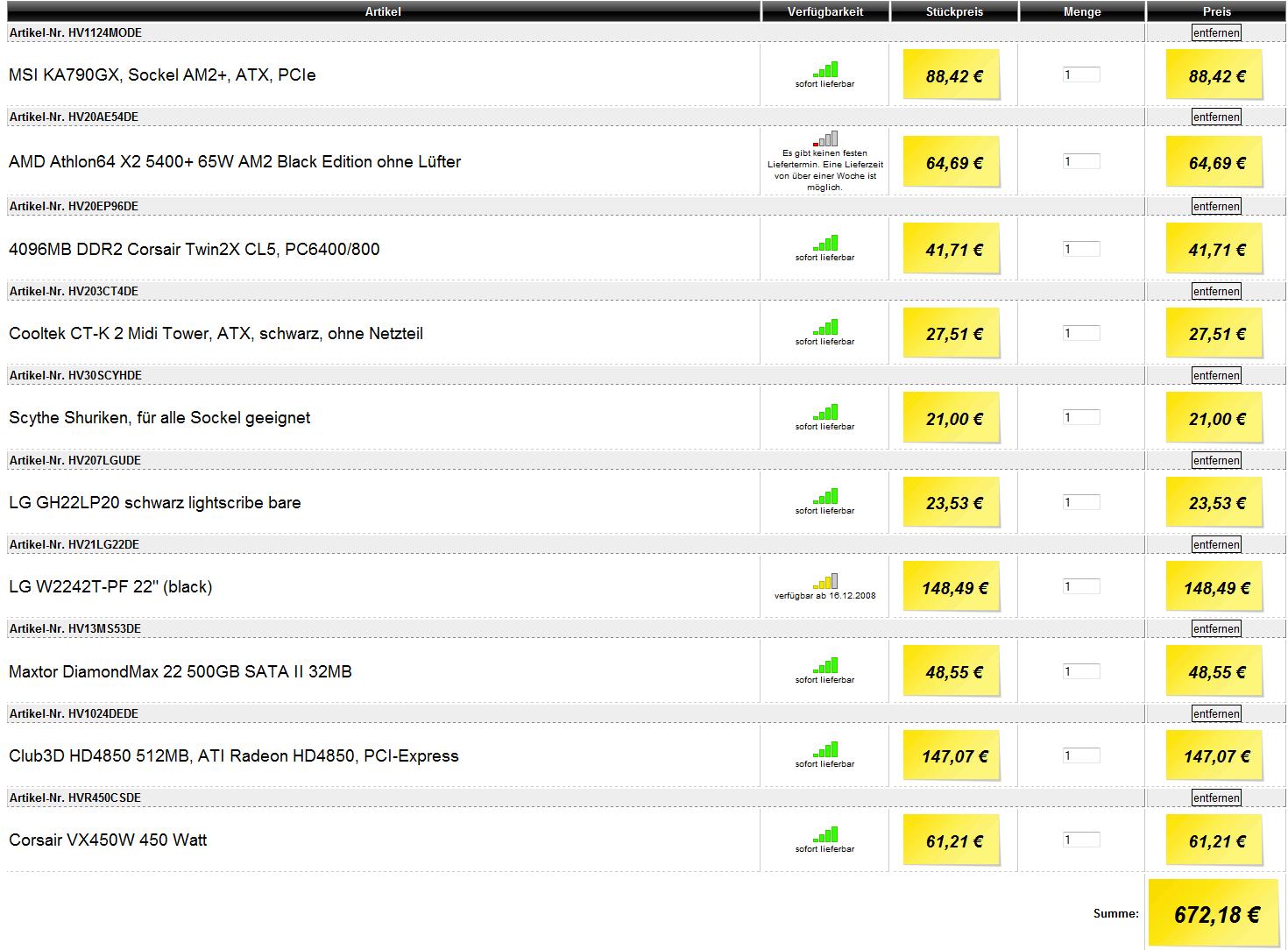Focus quantity field for LG GH22LP20
This screenshot has width=1288, height=950.
pos(1081,502)
